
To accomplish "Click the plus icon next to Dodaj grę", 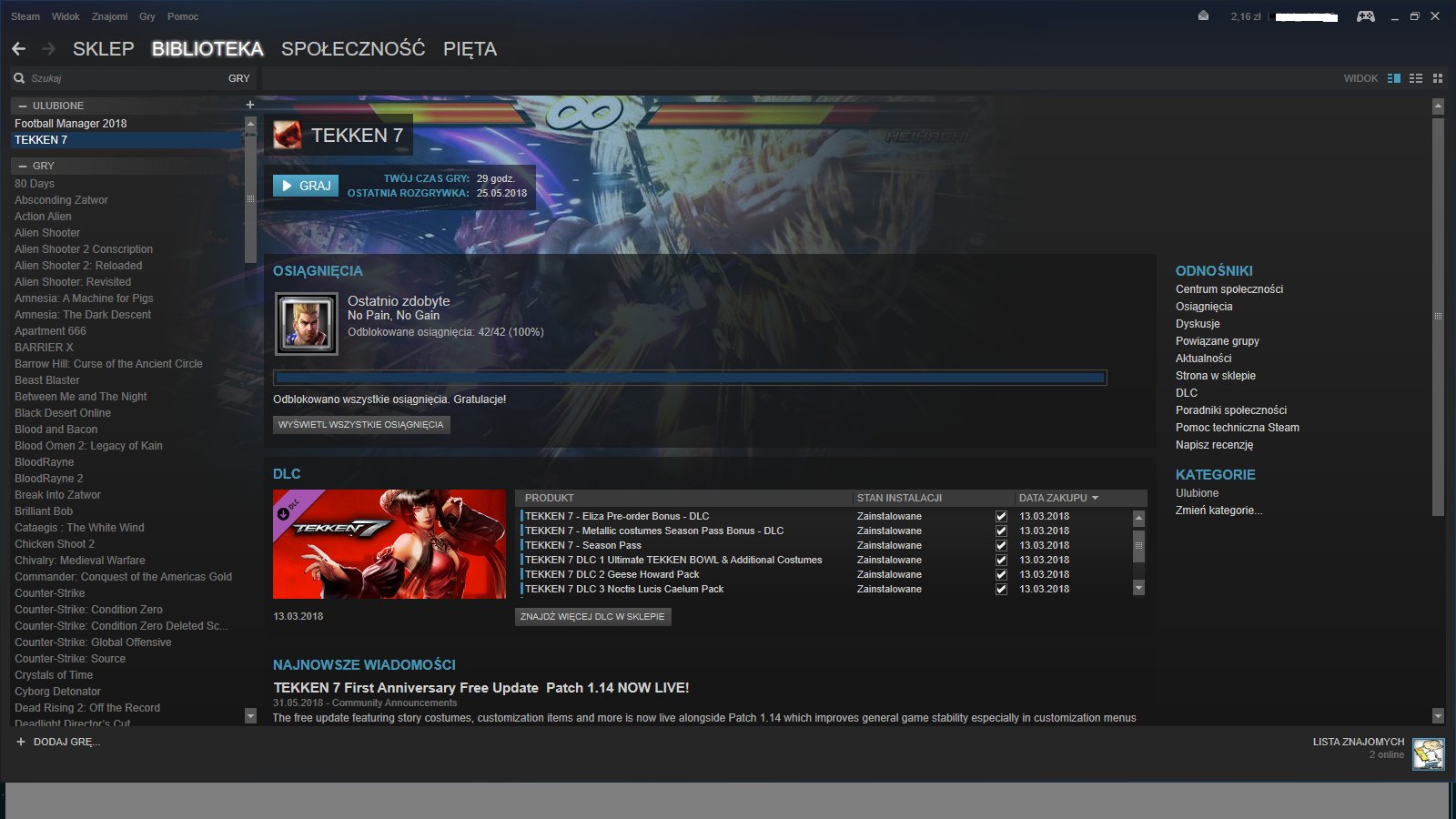I will tap(21, 742).
